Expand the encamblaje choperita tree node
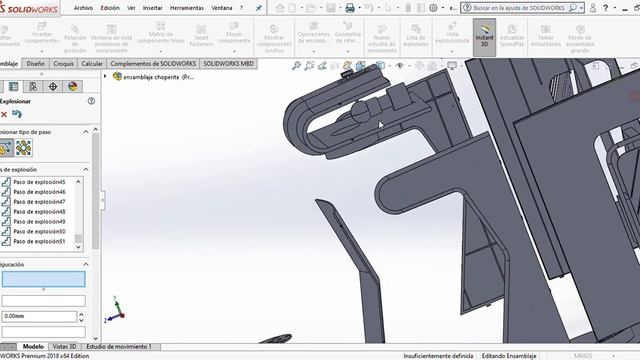640x360 pixels. [105, 77]
